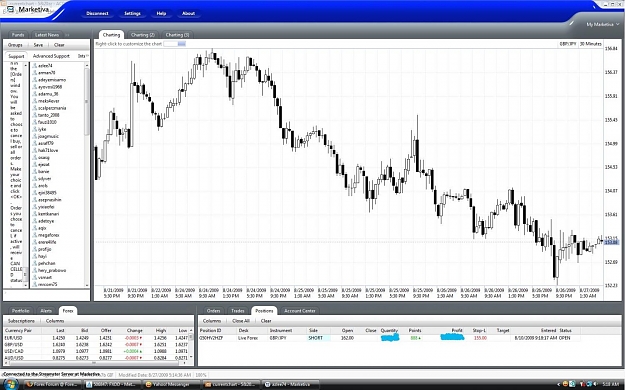The height and width of the screenshot is (390, 625).
Task: Click the Forex table horizontal scrollbar
Action: click(x=94, y=363)
